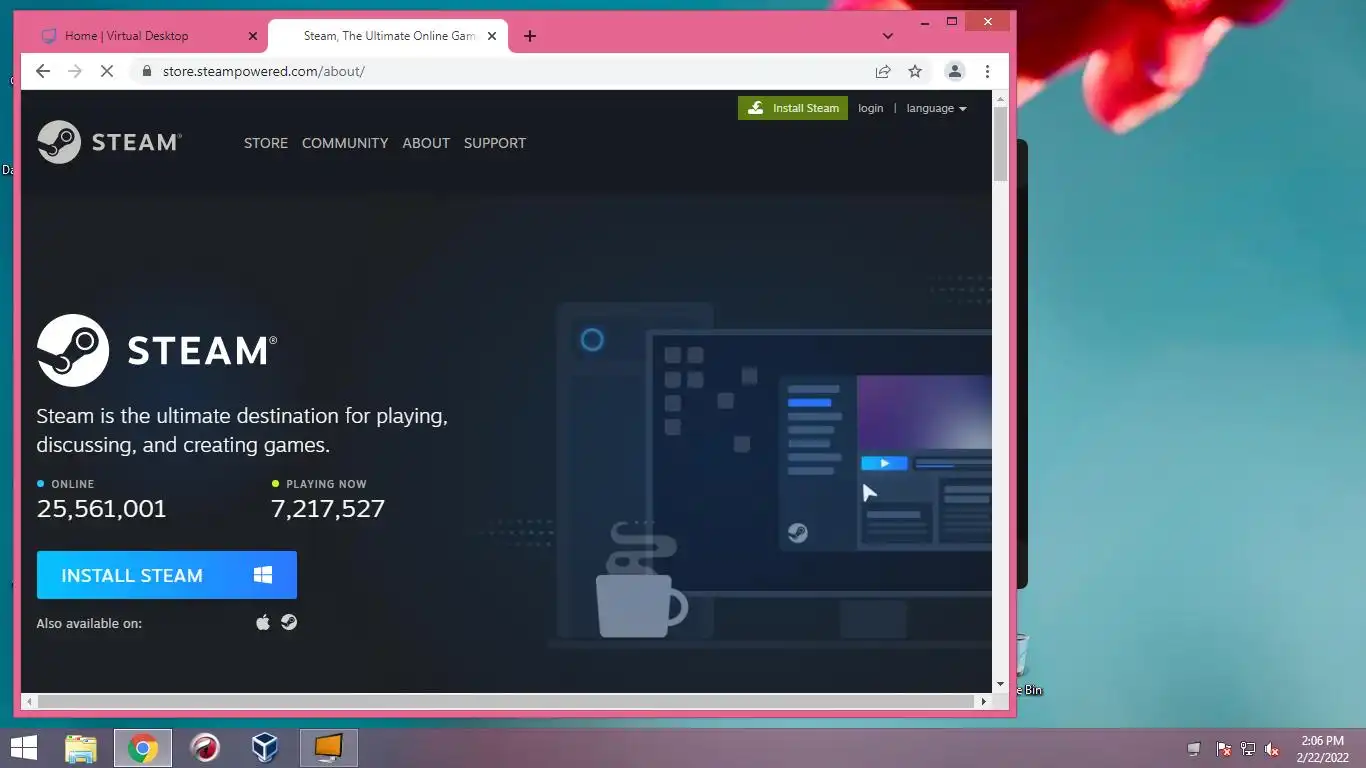Open the Windows Start menu
Screen dimensions: 1366x768
(23, 748)
